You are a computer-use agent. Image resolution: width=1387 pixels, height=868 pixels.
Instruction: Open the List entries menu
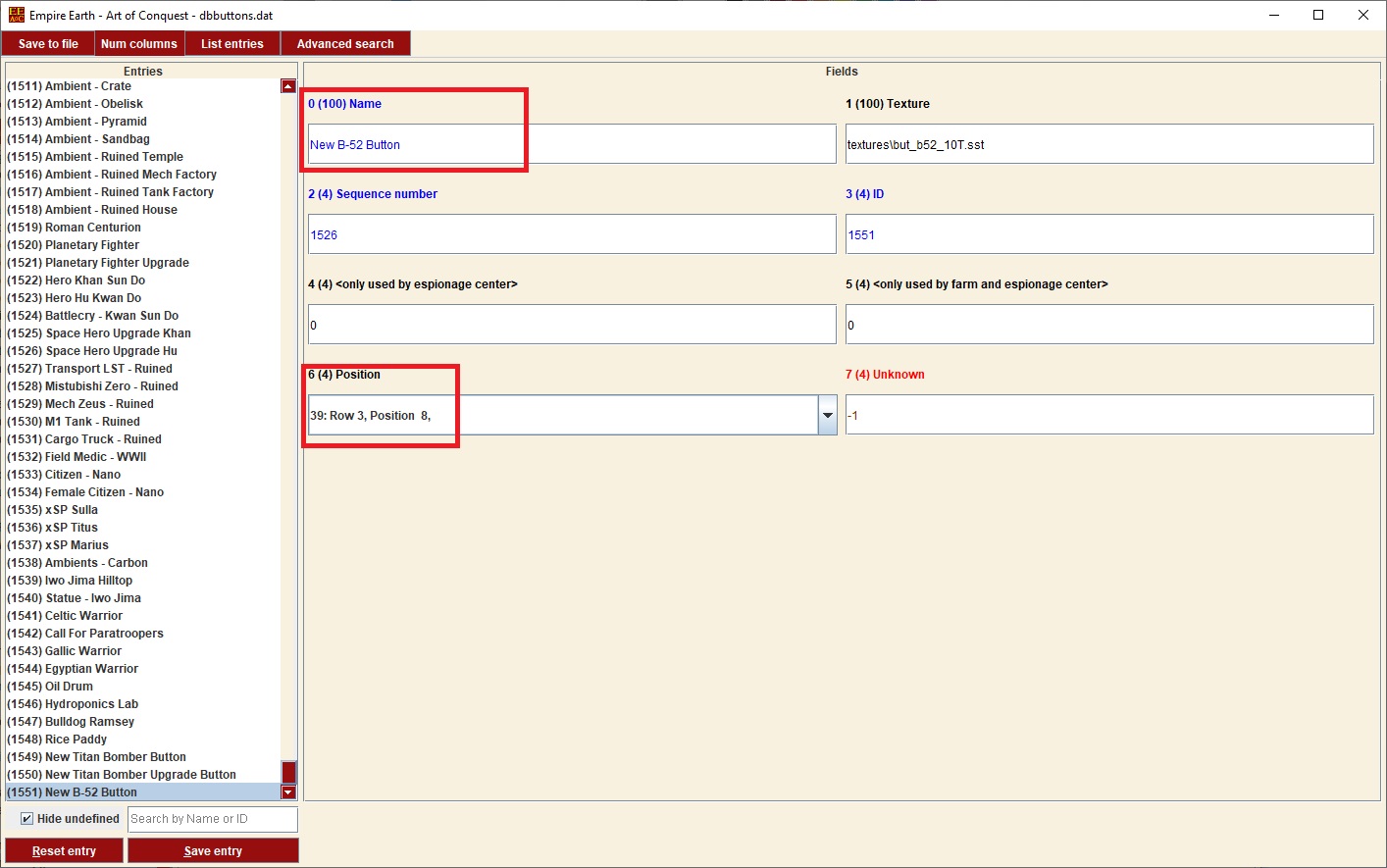232,44
